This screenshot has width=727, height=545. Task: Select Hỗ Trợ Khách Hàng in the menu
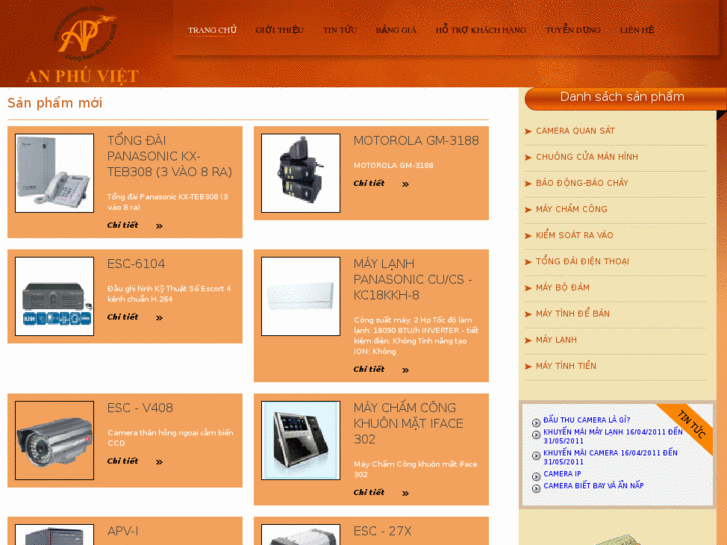coord(481,30)
